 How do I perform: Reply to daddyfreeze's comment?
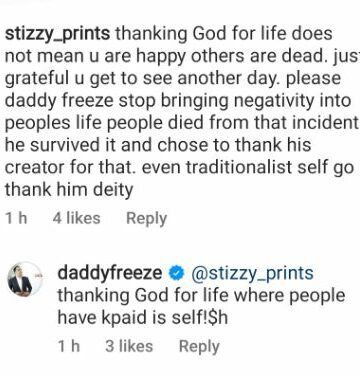pos(199,347)
